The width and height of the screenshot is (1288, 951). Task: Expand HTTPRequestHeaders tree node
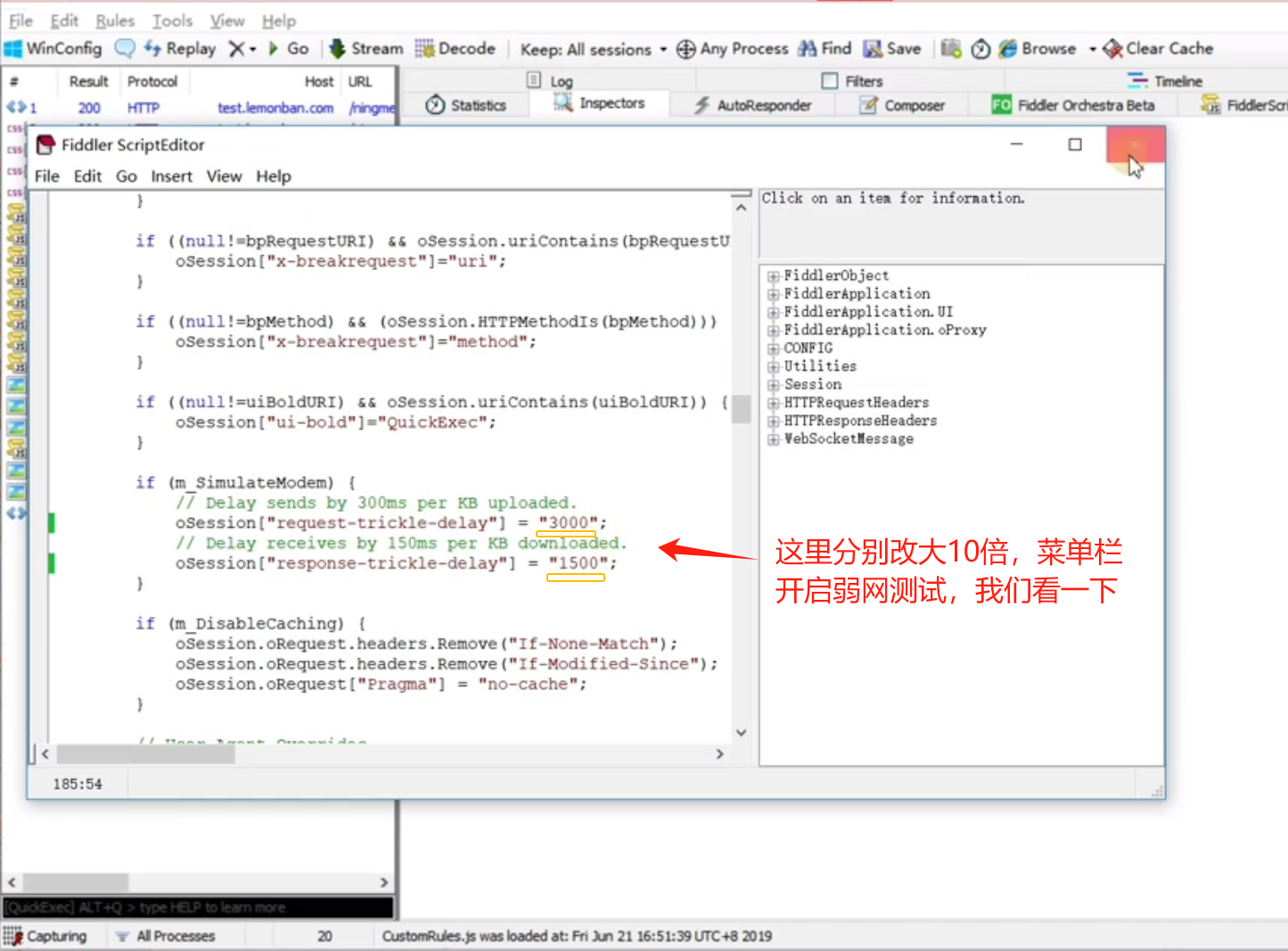(774, 403)
